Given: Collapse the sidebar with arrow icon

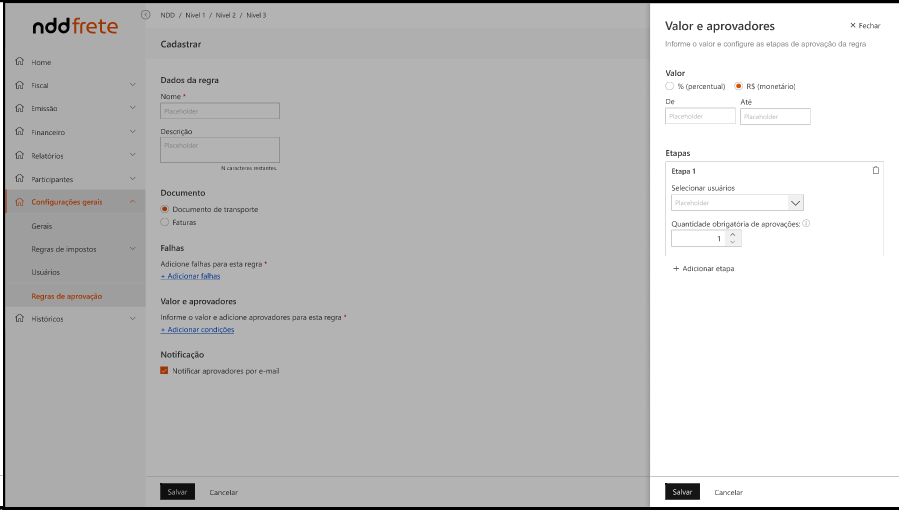Looking at the screenshot, I should [146, 15].
